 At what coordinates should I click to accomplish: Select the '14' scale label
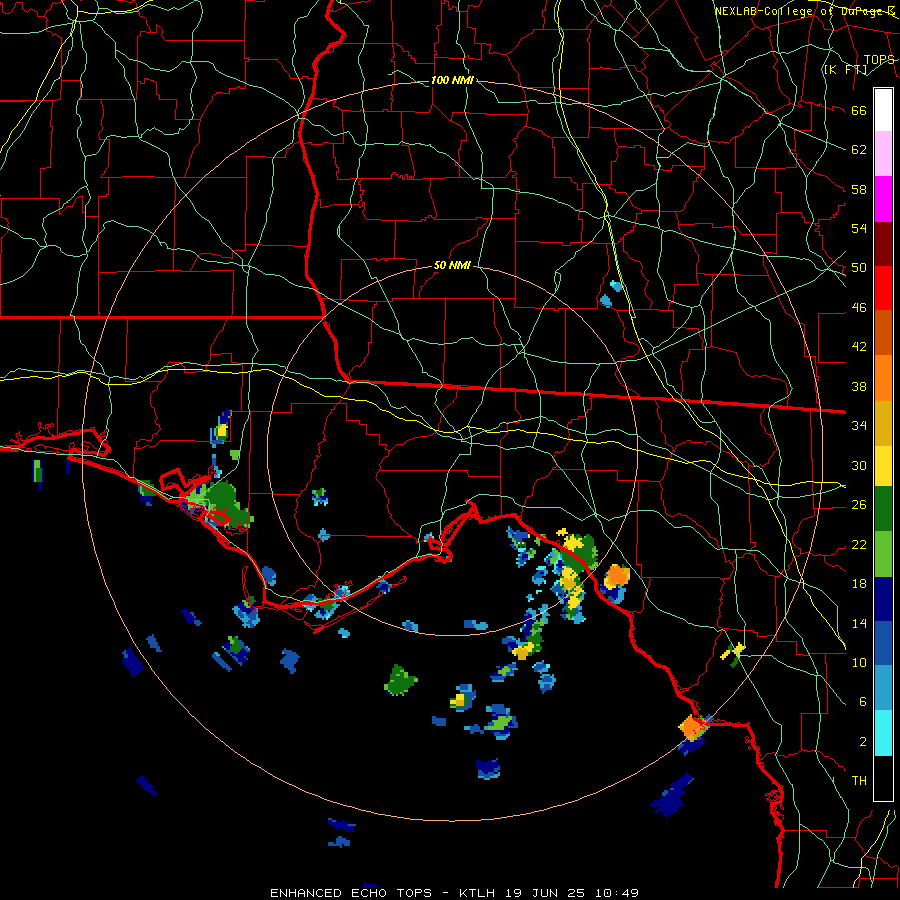click(859, 623)
